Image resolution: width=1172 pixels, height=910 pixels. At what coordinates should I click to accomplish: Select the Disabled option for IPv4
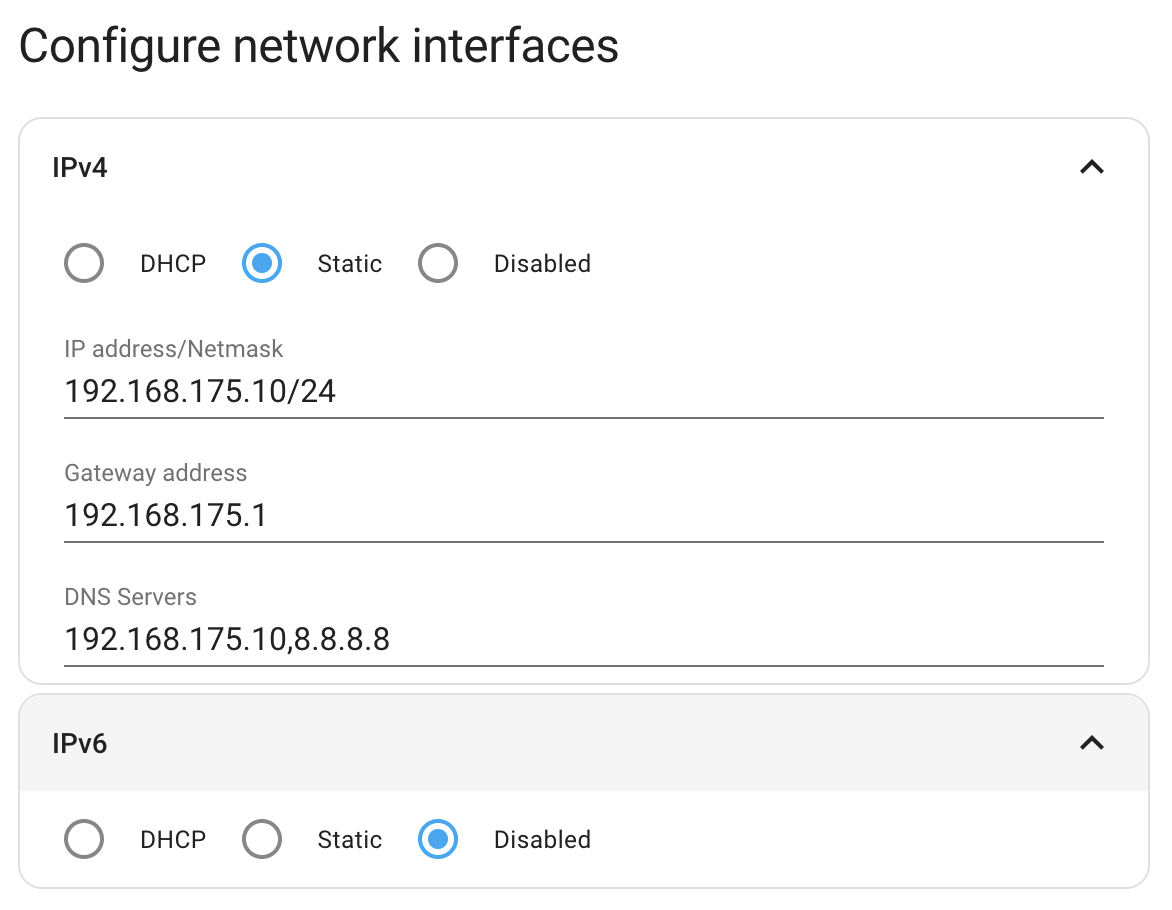point(438,263)
